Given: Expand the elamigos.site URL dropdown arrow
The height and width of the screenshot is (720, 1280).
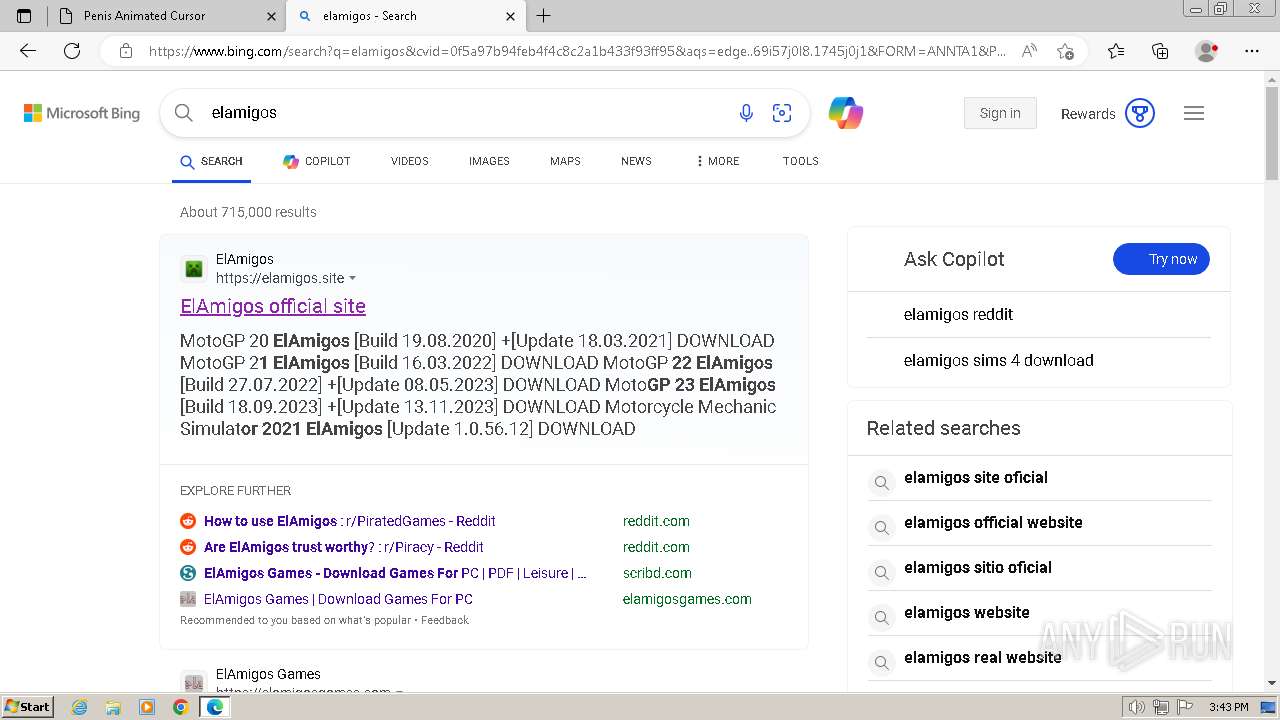Looking at the screenshot, I should point(352,279).
